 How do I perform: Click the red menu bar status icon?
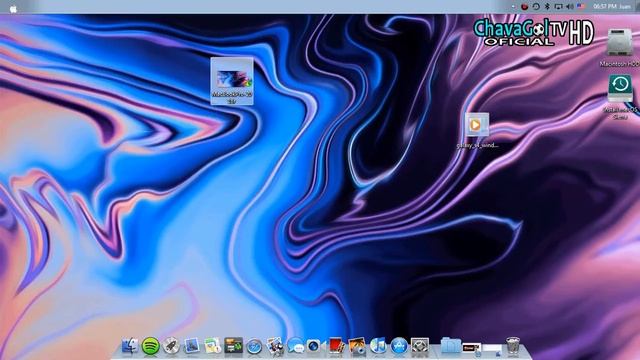click(524, 7)
